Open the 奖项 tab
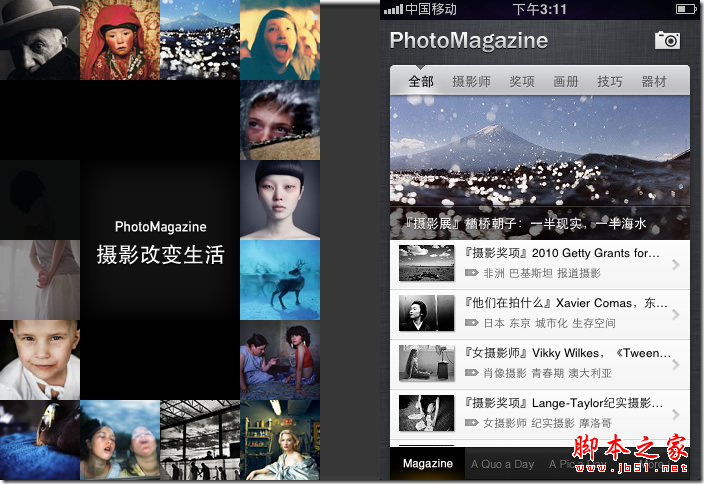The height and width of the screenshot is (484, 704). click(522, 82)
